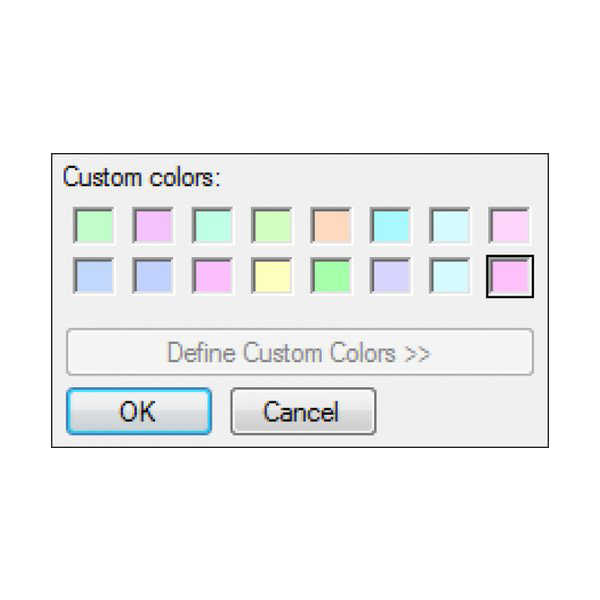
Task: Pick the pale pink swatch ending top row
Action: 509,226
